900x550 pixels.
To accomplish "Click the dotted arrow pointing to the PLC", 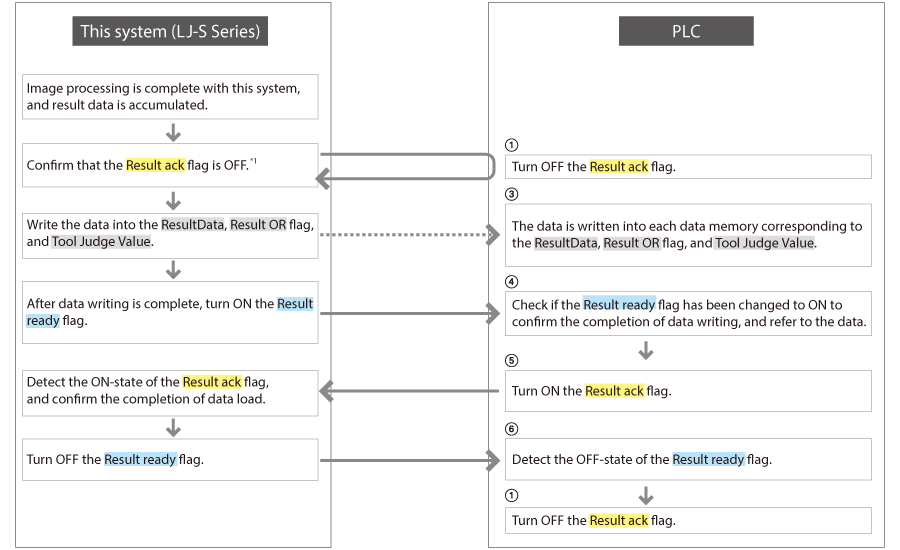I will coord(408,234).
